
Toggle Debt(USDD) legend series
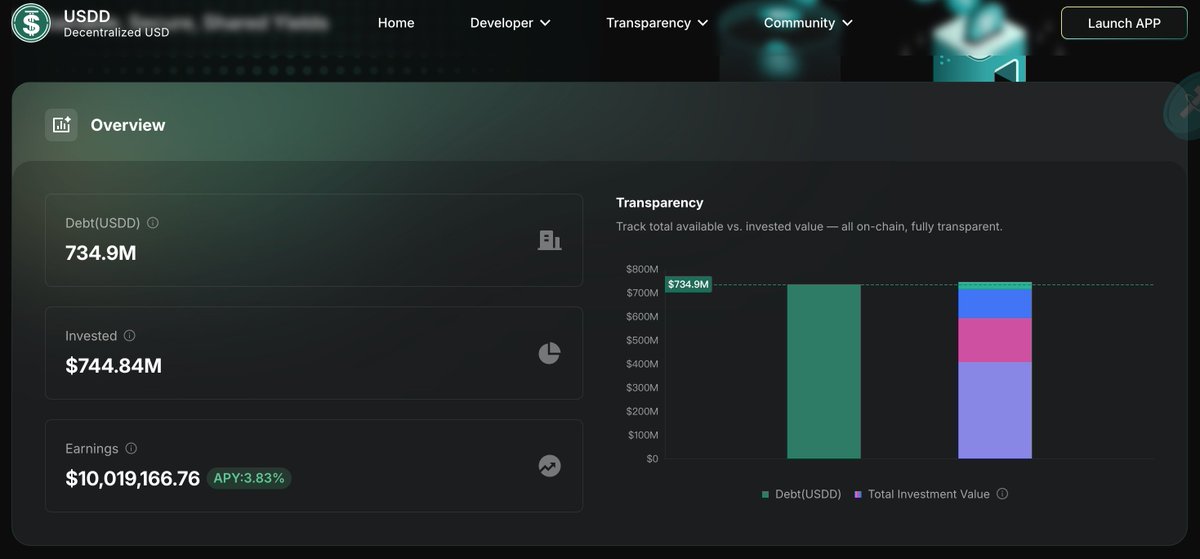(x=802, y=494)
